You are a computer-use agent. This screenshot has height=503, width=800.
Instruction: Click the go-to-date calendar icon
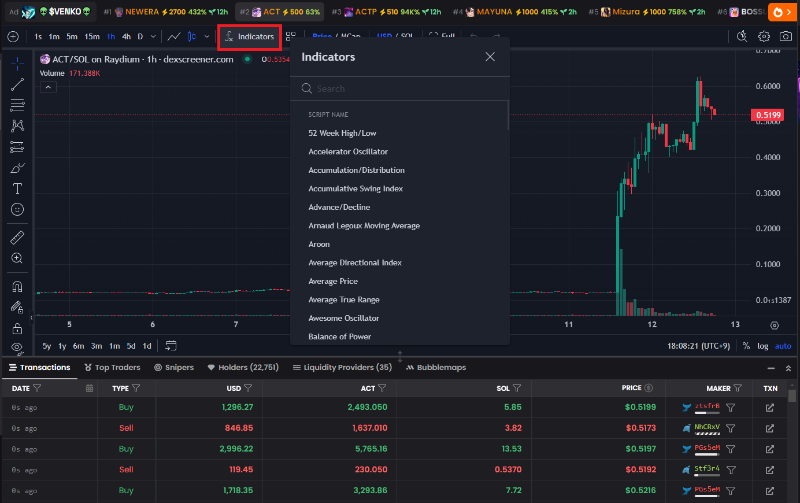(x=171, y=346)
